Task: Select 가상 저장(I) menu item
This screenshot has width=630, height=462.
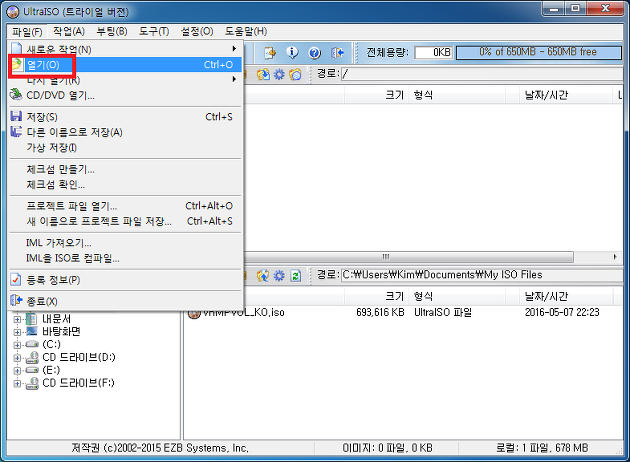Action: coord(125,147)
